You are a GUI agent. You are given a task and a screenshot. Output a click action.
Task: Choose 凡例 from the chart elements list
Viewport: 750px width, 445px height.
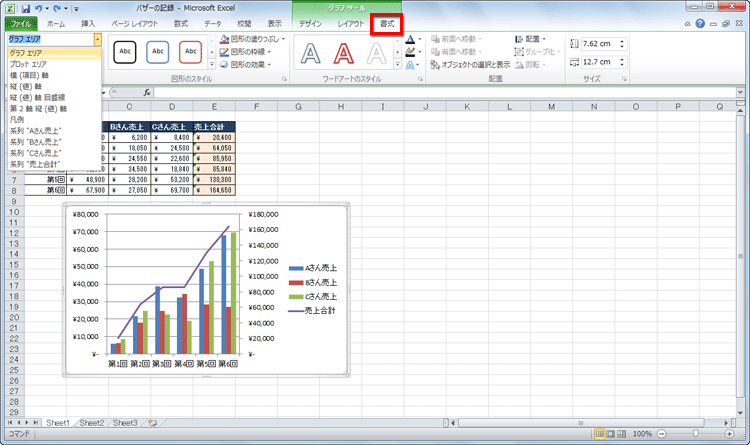click(17, 118)
